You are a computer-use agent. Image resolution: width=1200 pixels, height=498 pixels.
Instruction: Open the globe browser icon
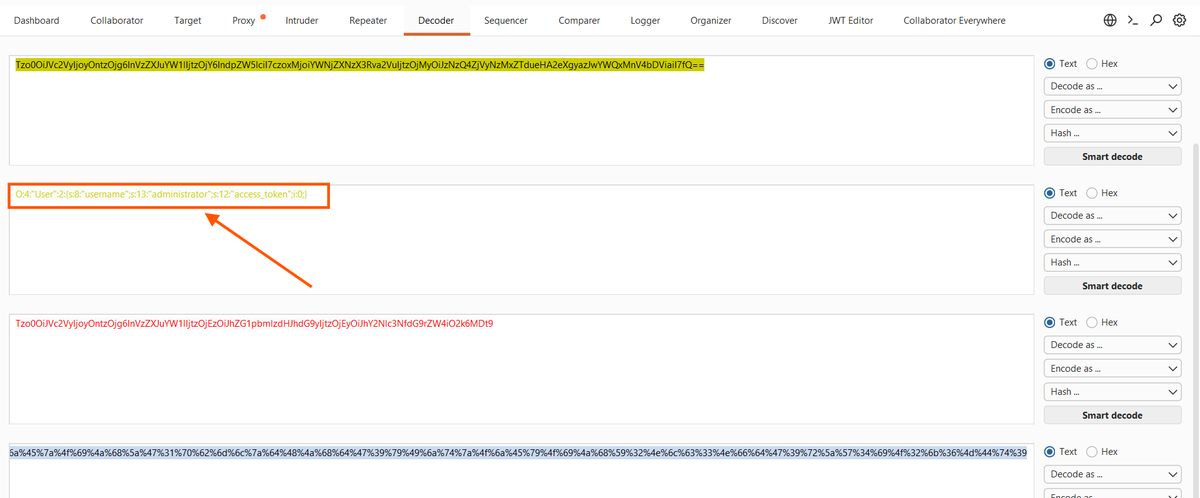[x=1110, y=20]
